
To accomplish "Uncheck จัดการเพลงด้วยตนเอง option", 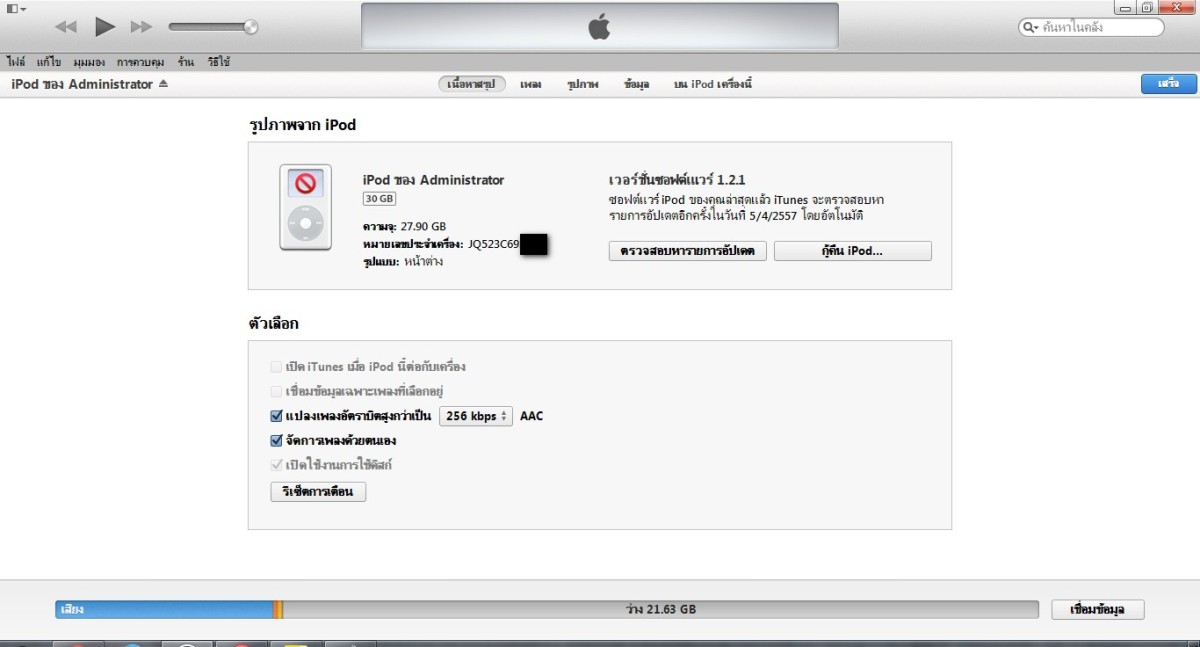I will click(x=277, y=440).
